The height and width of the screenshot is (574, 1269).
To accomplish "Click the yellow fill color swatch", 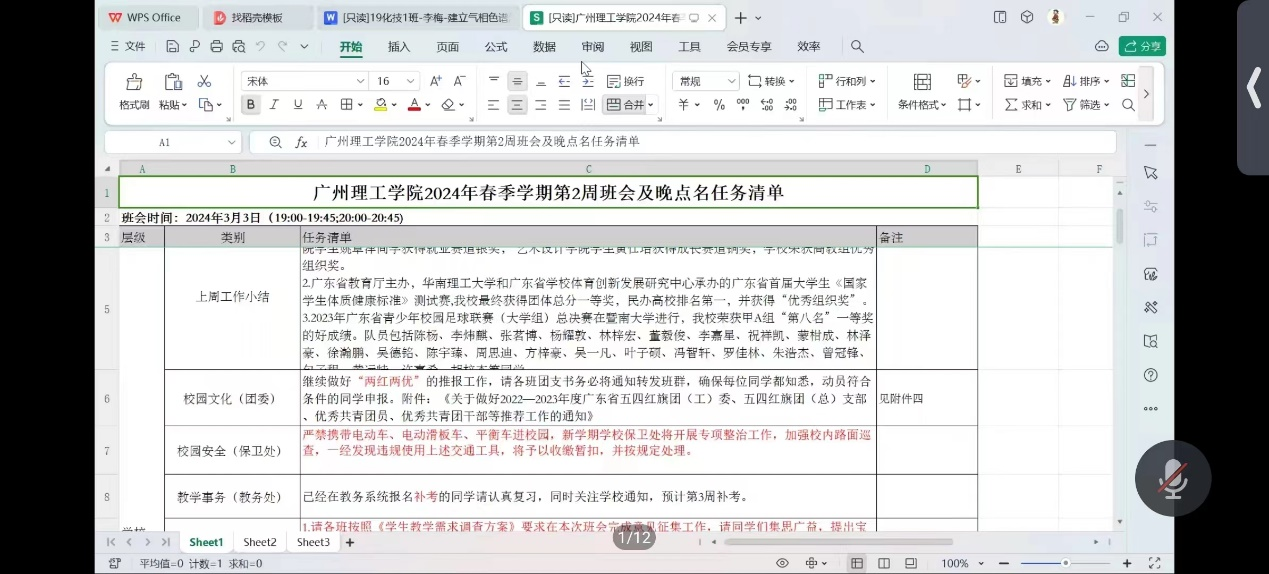I will point(380,105).
